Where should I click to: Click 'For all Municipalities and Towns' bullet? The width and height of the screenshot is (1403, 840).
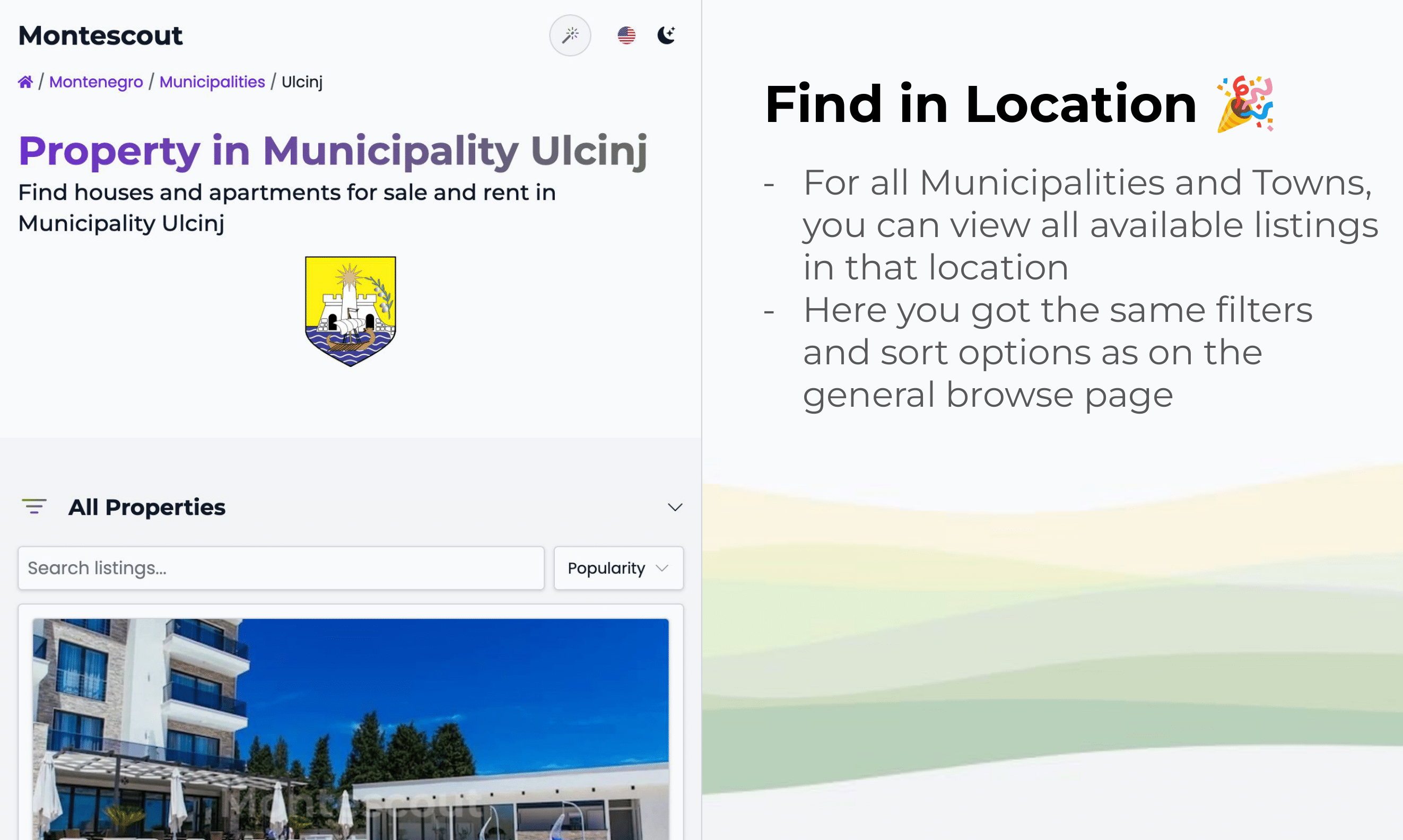click(x=1091, y=225)
